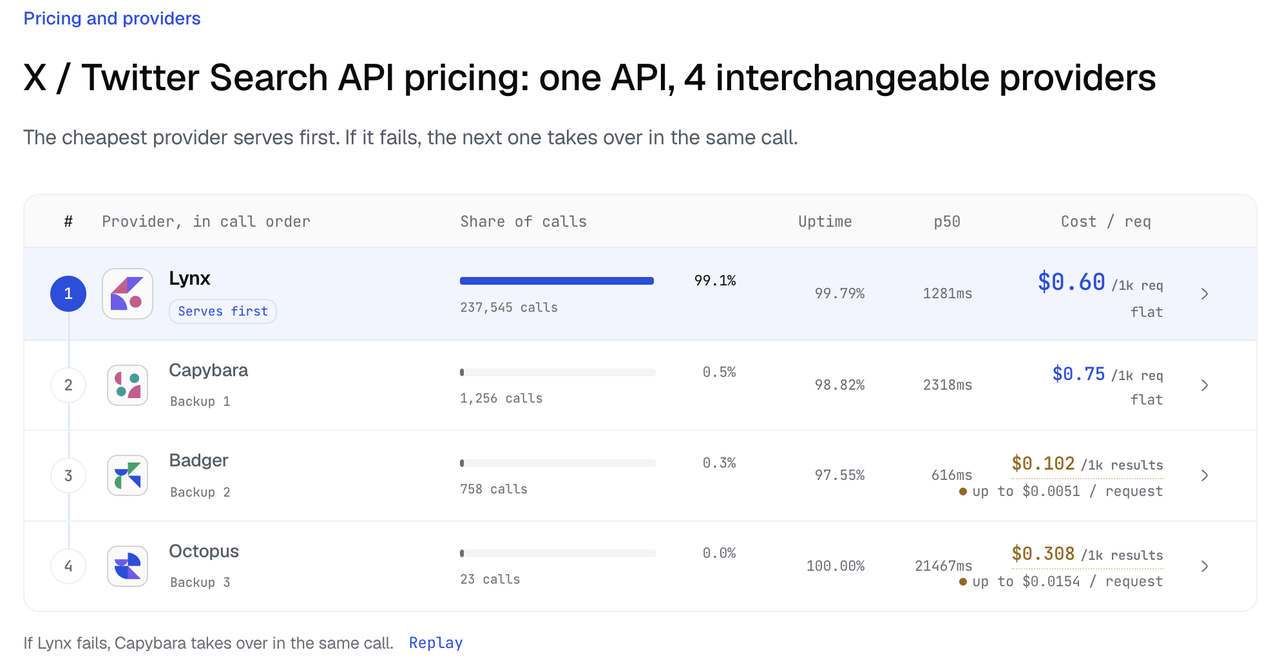Expand the Octopus row chevron
Viewport: 1280px width, 659px height.
tap(1204, 566)
